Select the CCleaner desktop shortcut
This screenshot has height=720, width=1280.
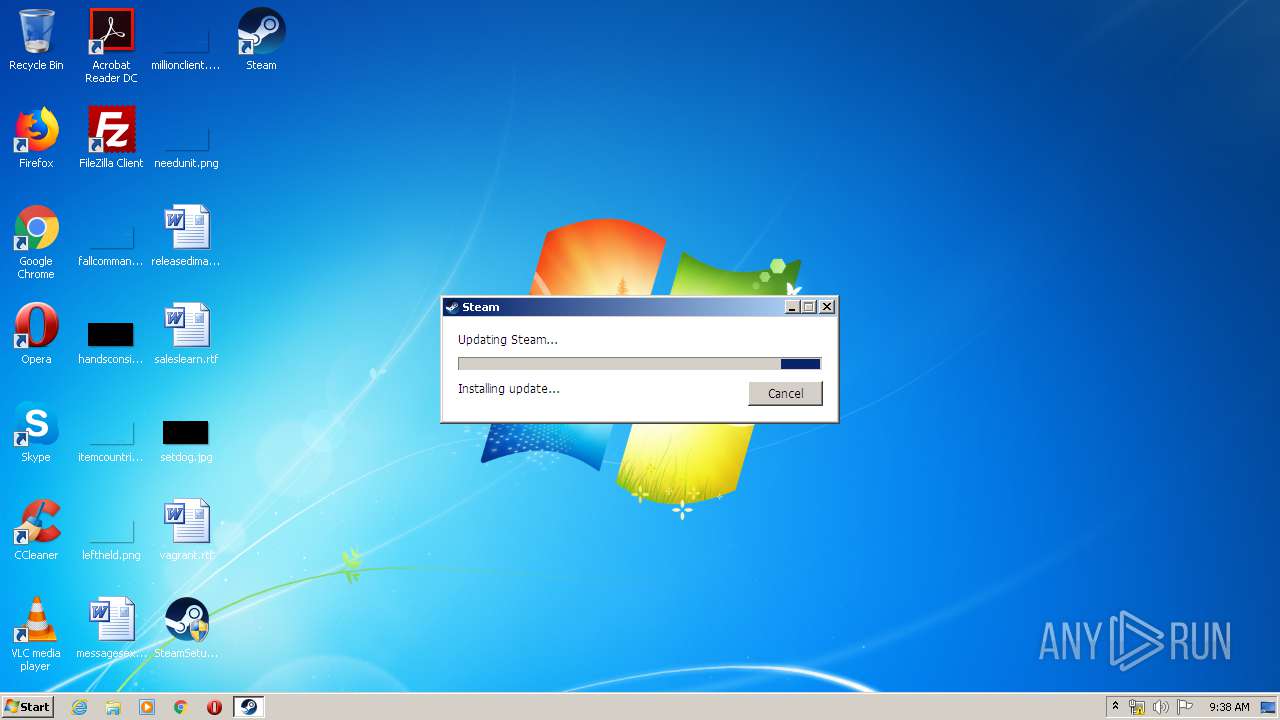36,530
